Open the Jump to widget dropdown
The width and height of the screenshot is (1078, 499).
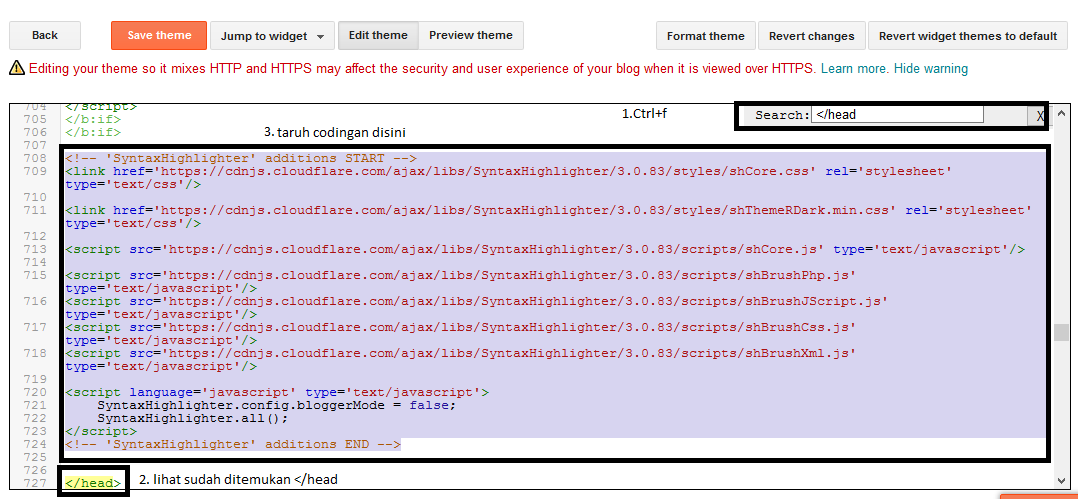click(272, 36)
